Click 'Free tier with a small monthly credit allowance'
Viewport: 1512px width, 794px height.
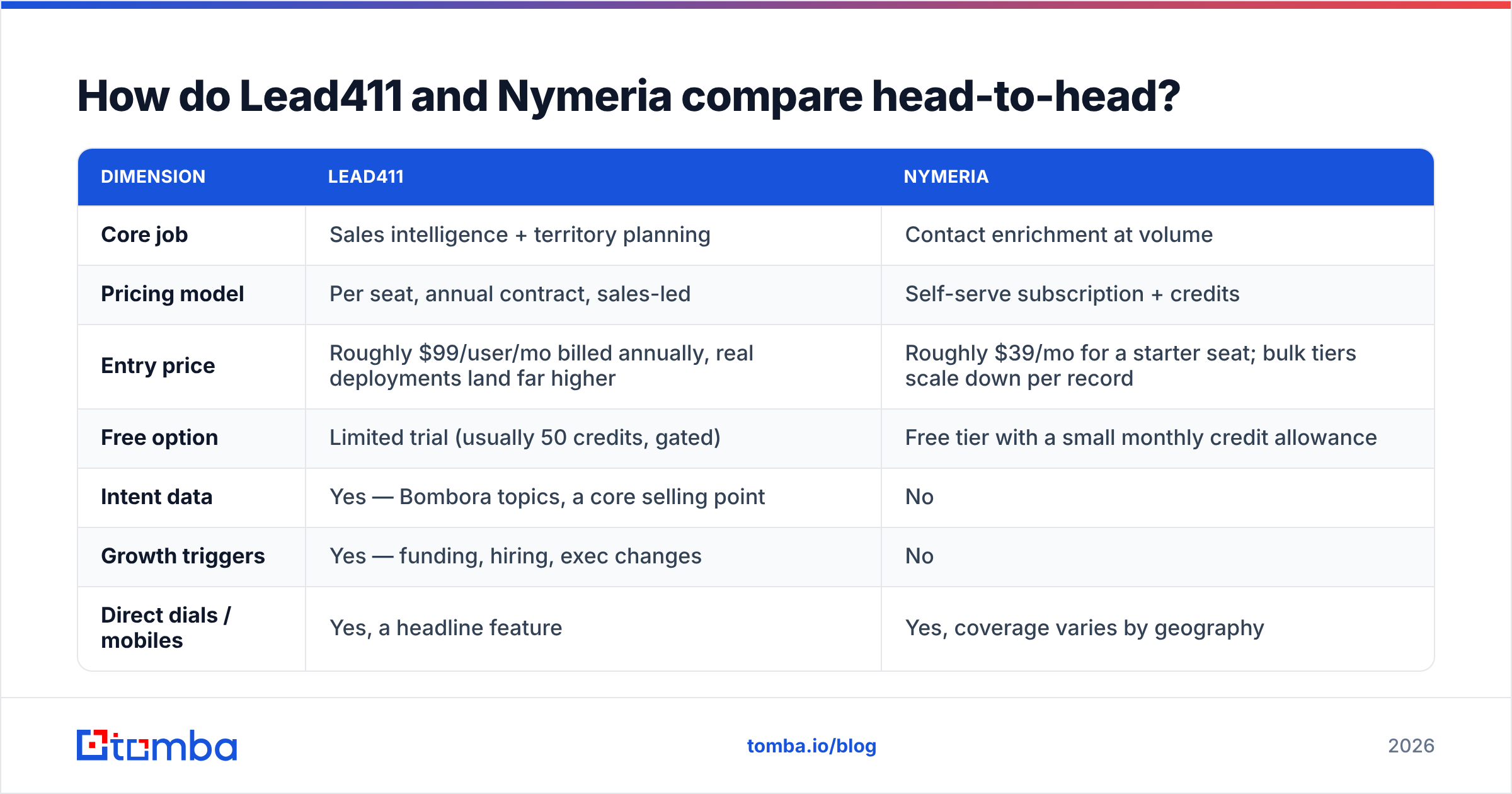point(1141,438)
